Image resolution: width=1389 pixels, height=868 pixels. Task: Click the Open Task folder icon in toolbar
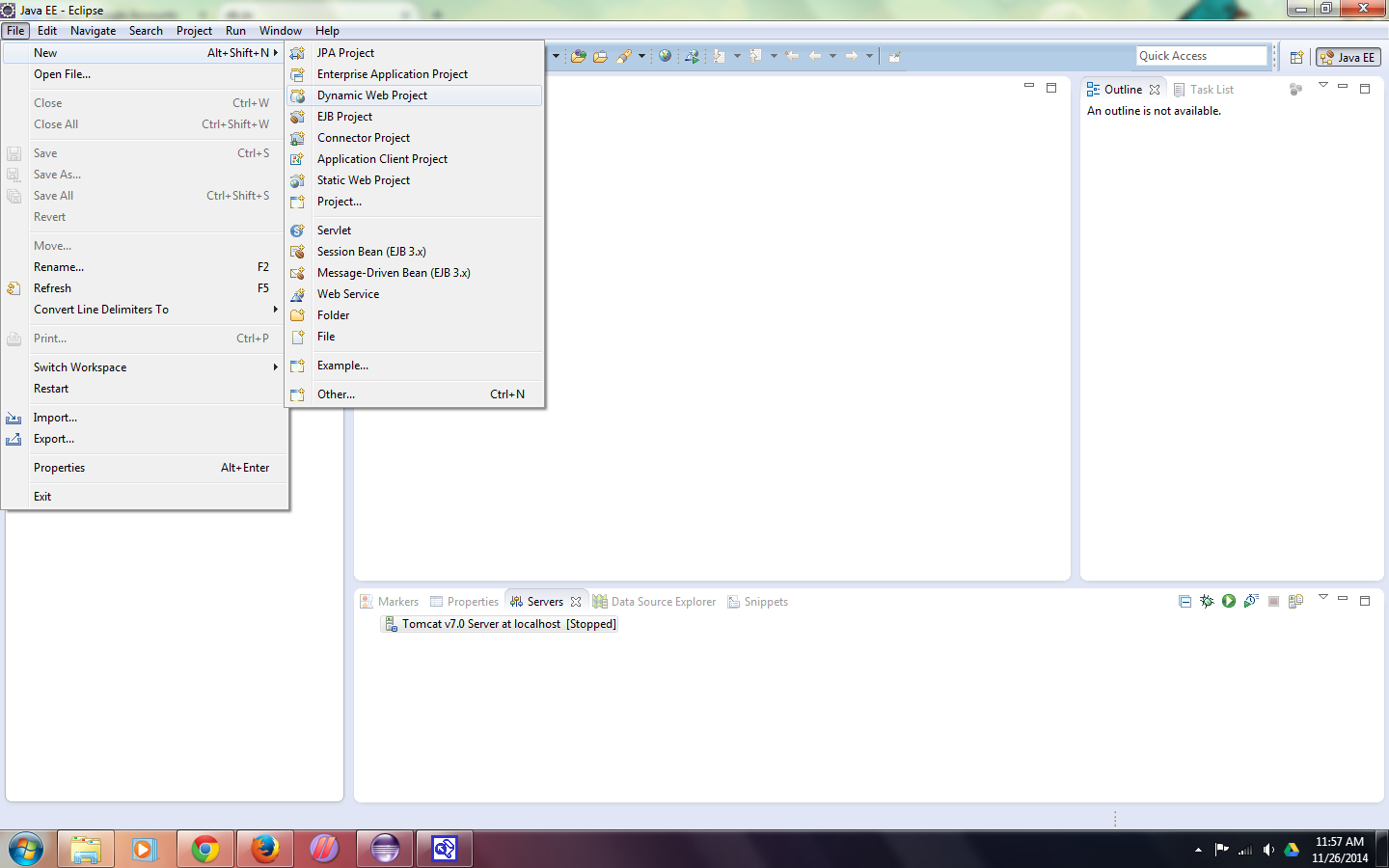tap(600, 56)
